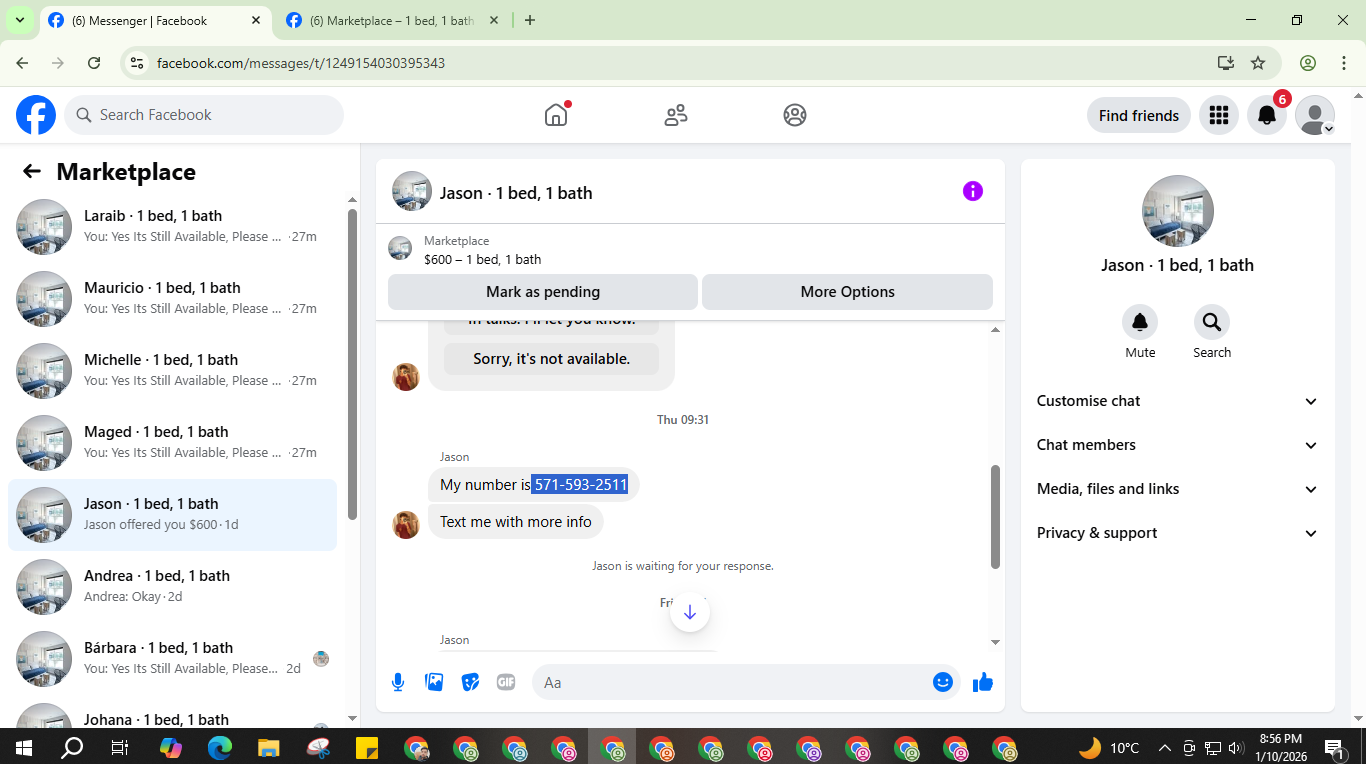1366x764 pixels.
Task: Show hidden system tray icons
Action: (1164, 747)
